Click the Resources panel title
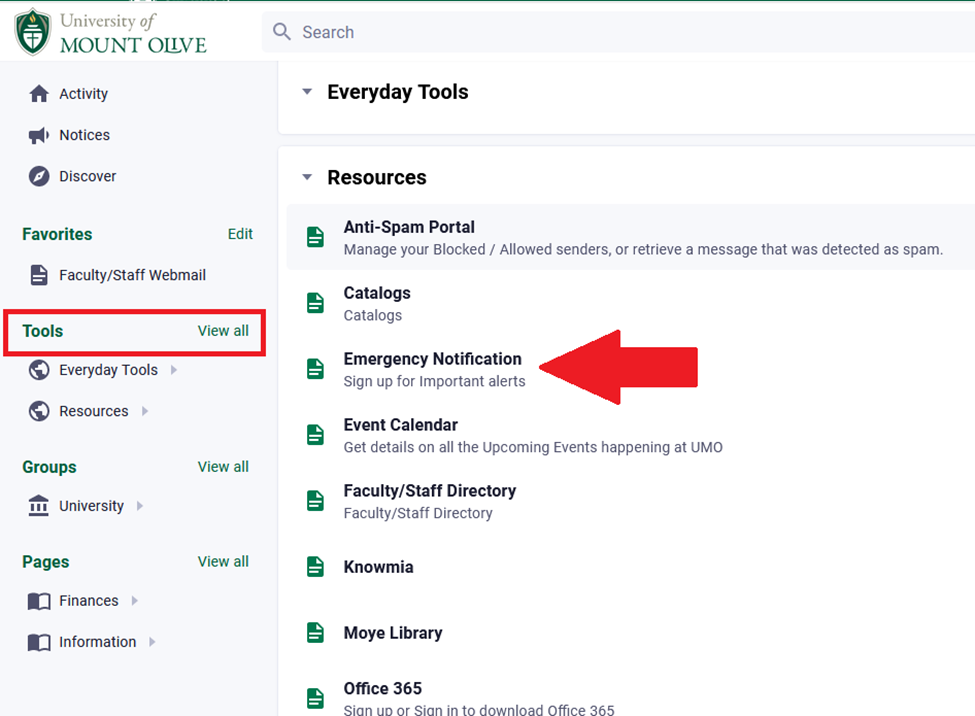Screen dimensions: 975x716 [377, 177]
